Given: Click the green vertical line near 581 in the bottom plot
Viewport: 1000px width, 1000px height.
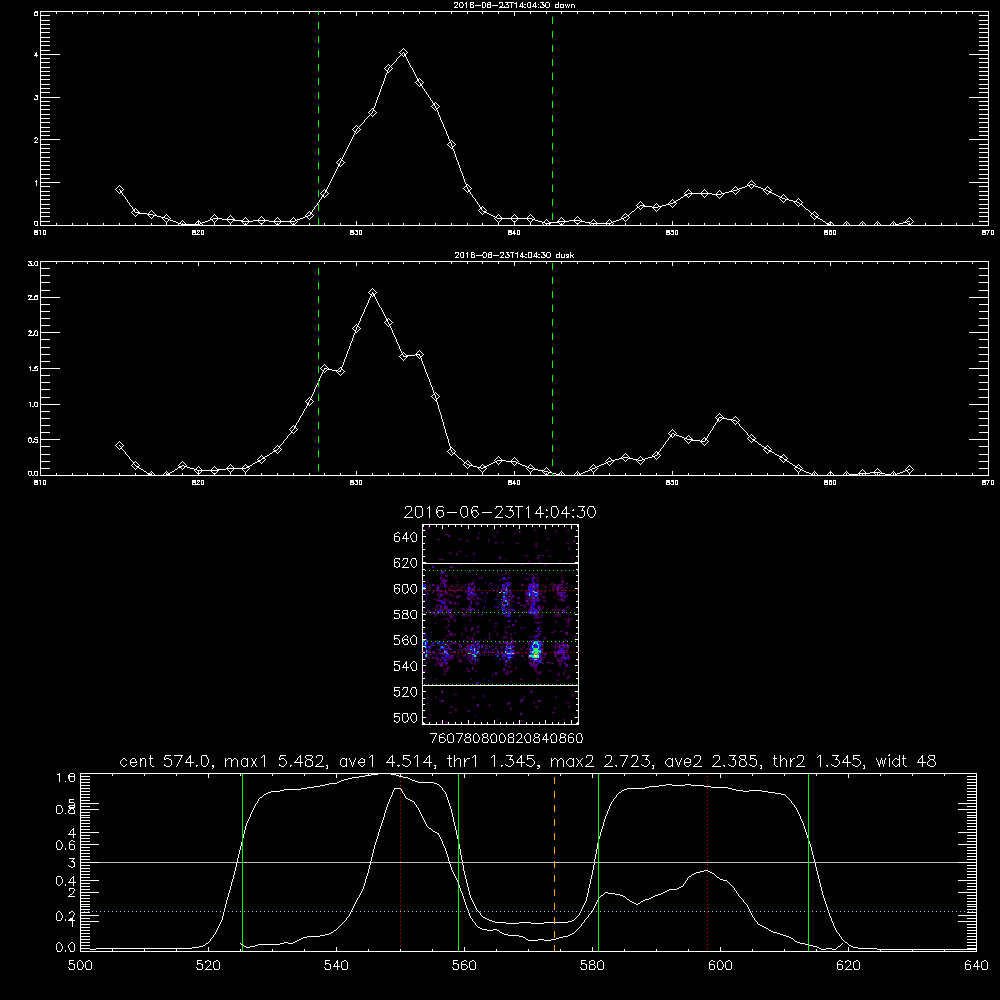Looking at the screenshot, I should tap(598, 862).
